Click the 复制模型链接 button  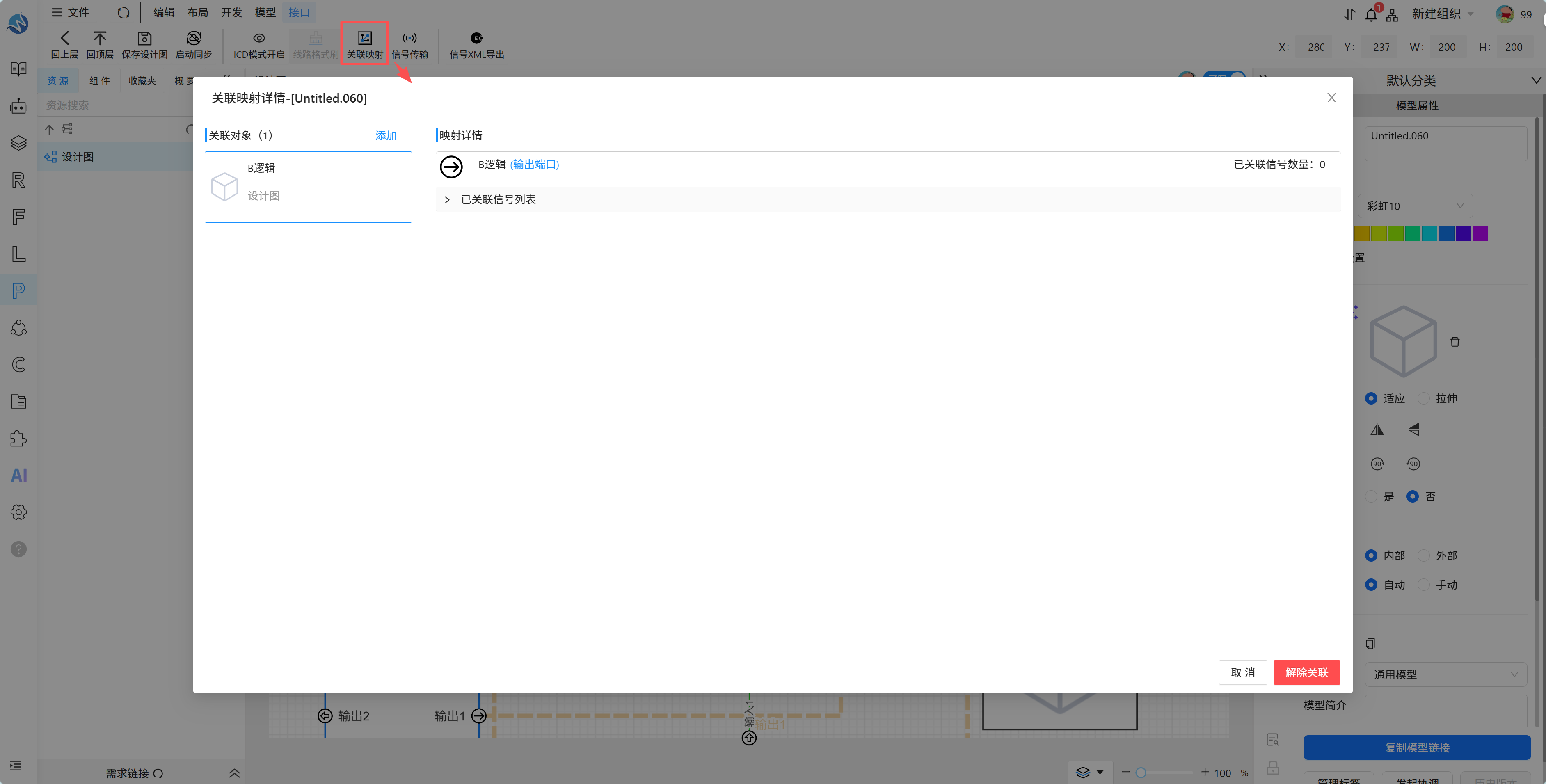coord(1416,747)
